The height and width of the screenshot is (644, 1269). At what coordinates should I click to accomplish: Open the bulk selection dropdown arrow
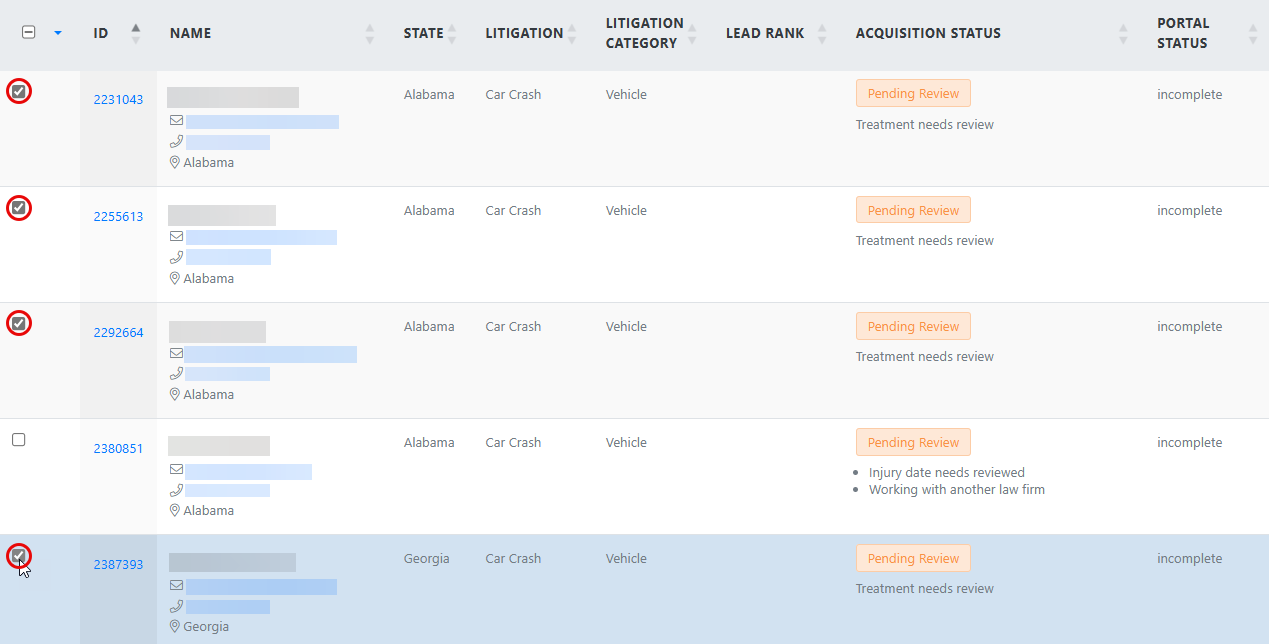pos(58,33)
